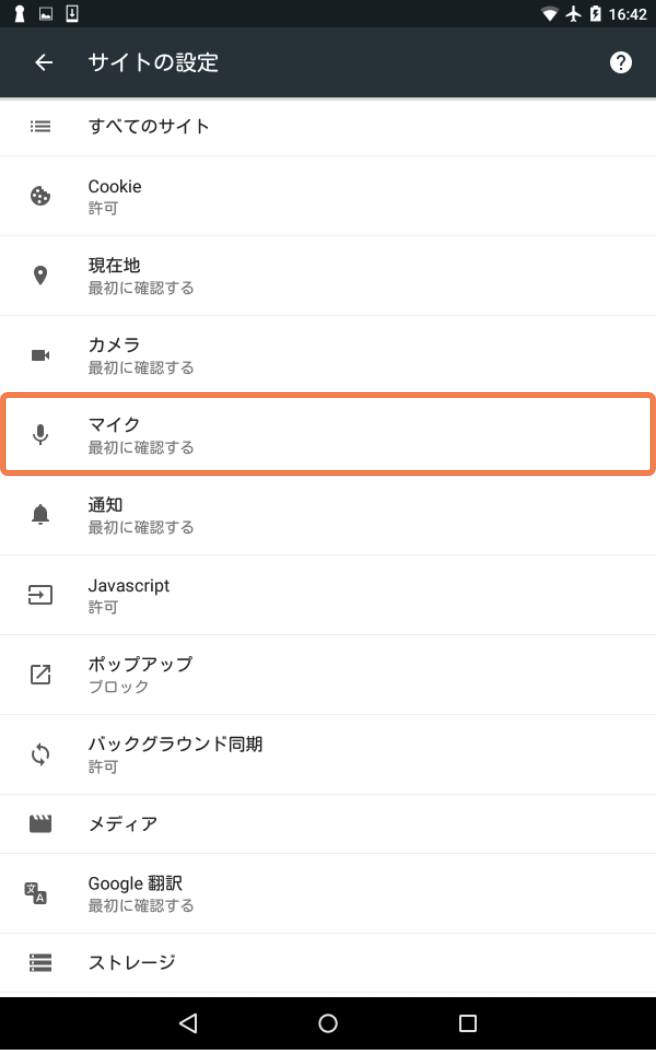
Task: Tap the Google Translate icon
Action: point(35,893)
